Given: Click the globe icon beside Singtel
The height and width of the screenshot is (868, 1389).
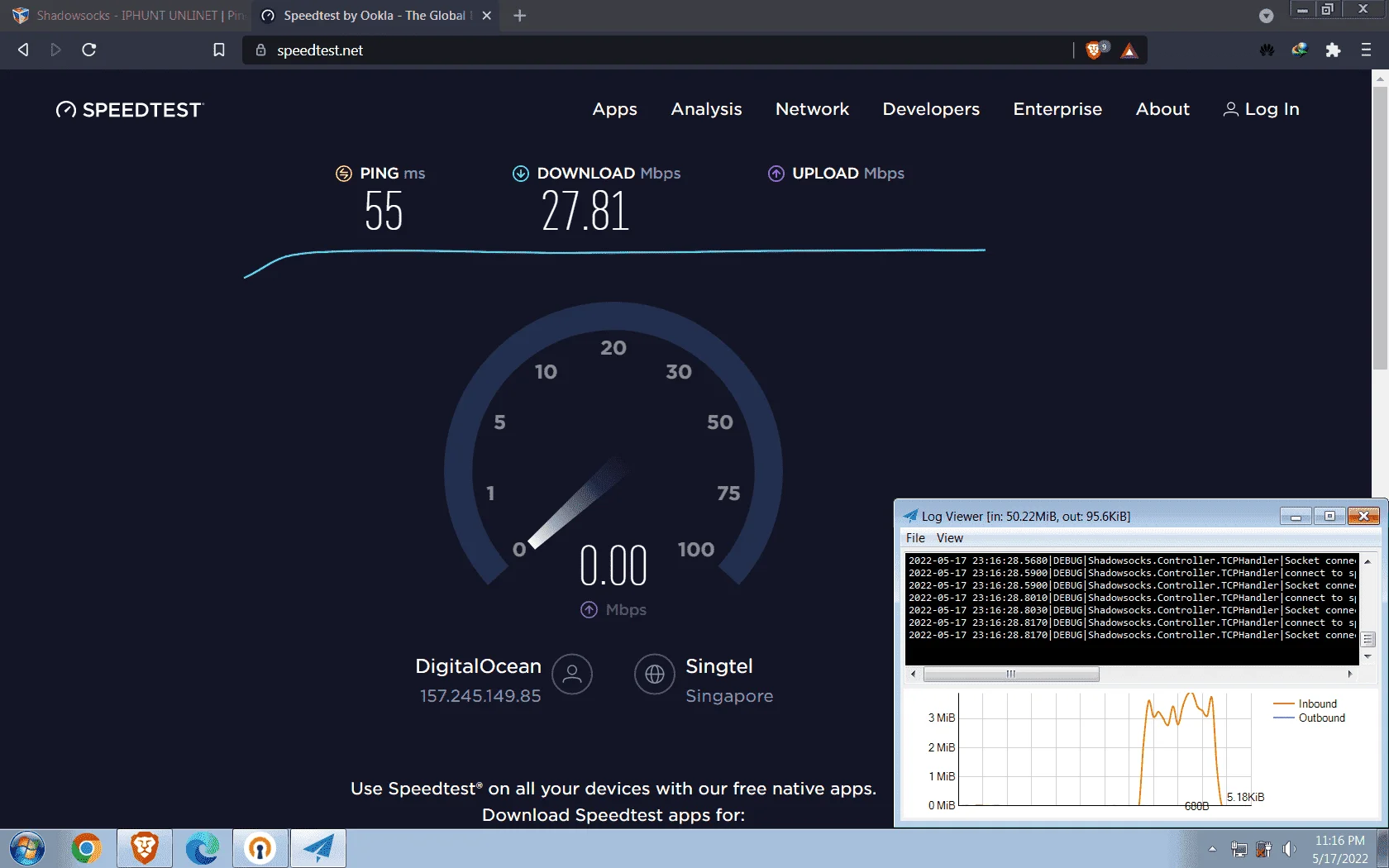Looking at the screenshot, I should click(x=655, y=675).
